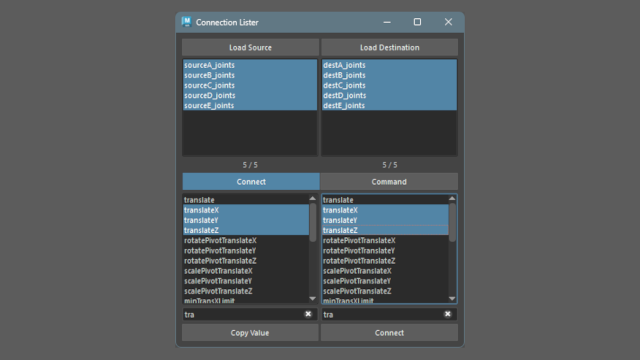Viewport: 640px width, 360px height.
Task: Select destD_joints in the destination list
Action: pyautogui.click(x=389, y=96)
